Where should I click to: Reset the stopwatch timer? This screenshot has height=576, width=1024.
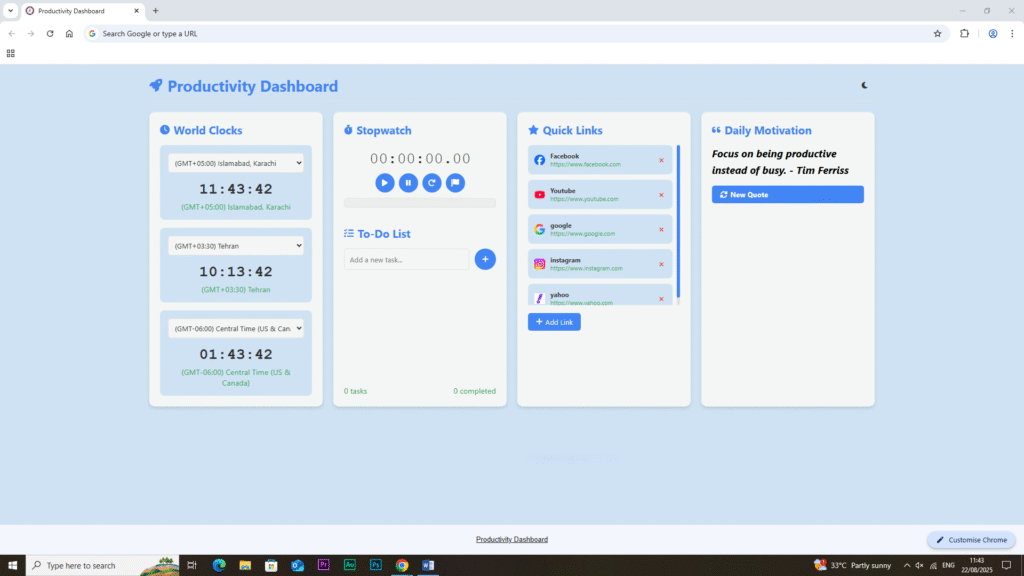pos(432,182)
